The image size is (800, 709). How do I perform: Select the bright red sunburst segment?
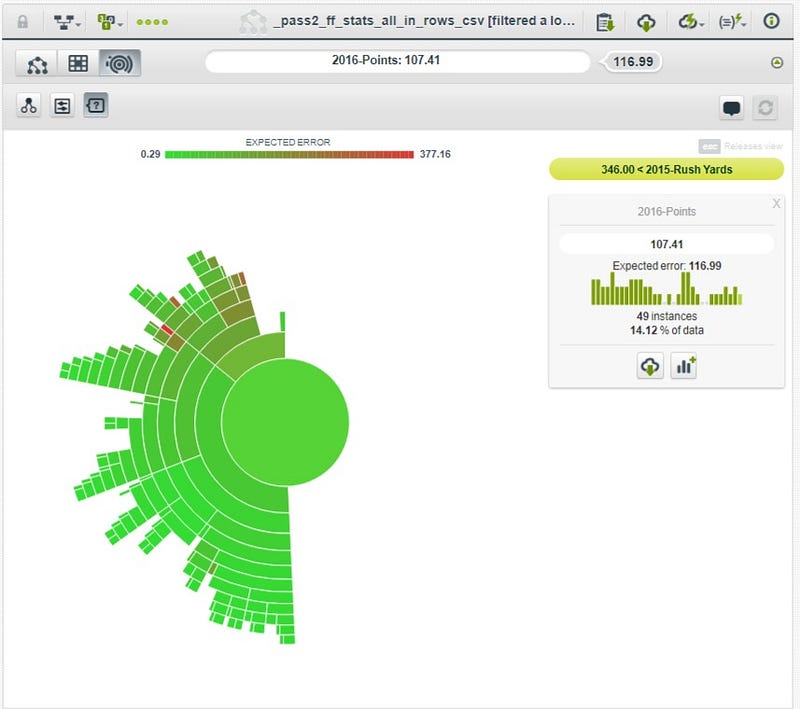point(167,330)
